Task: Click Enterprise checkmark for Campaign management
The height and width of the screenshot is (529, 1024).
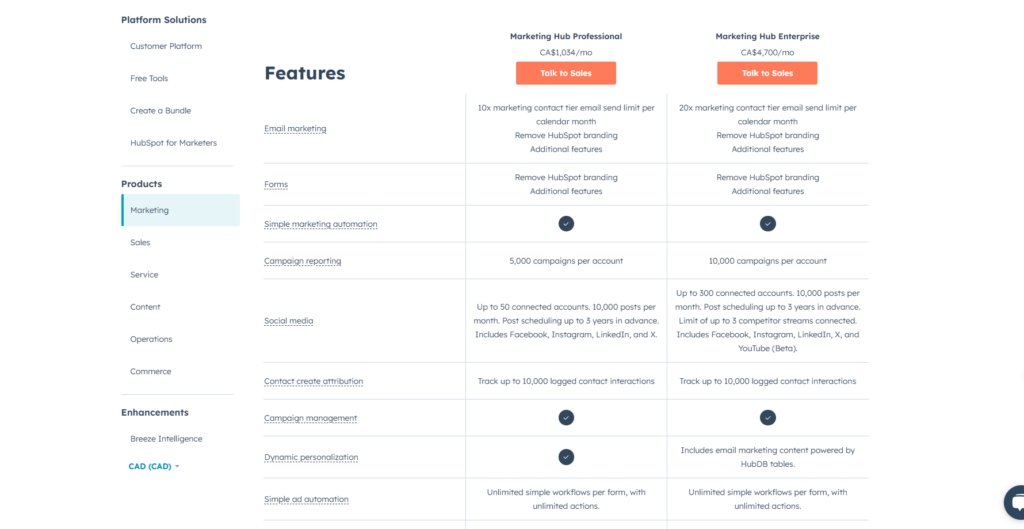Action: (x=767, y=418)
